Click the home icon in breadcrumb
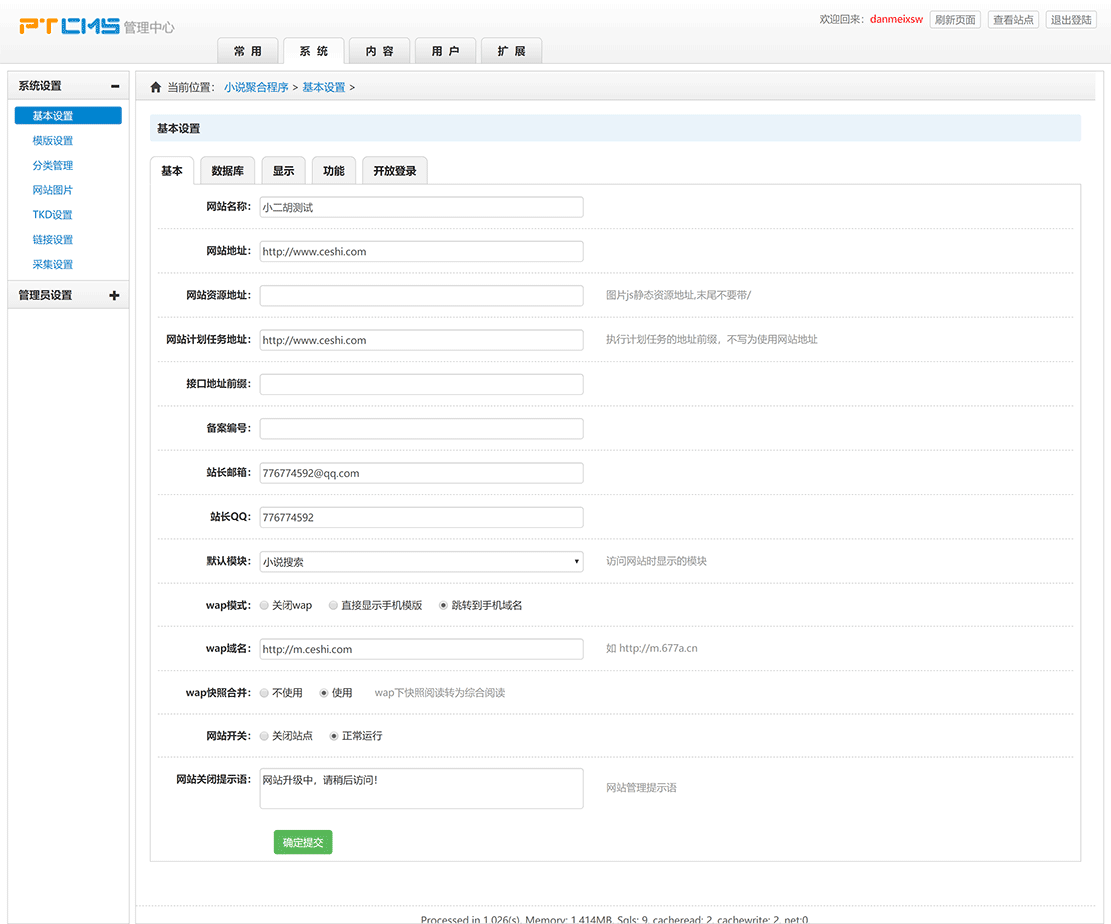 pos(155,87)
